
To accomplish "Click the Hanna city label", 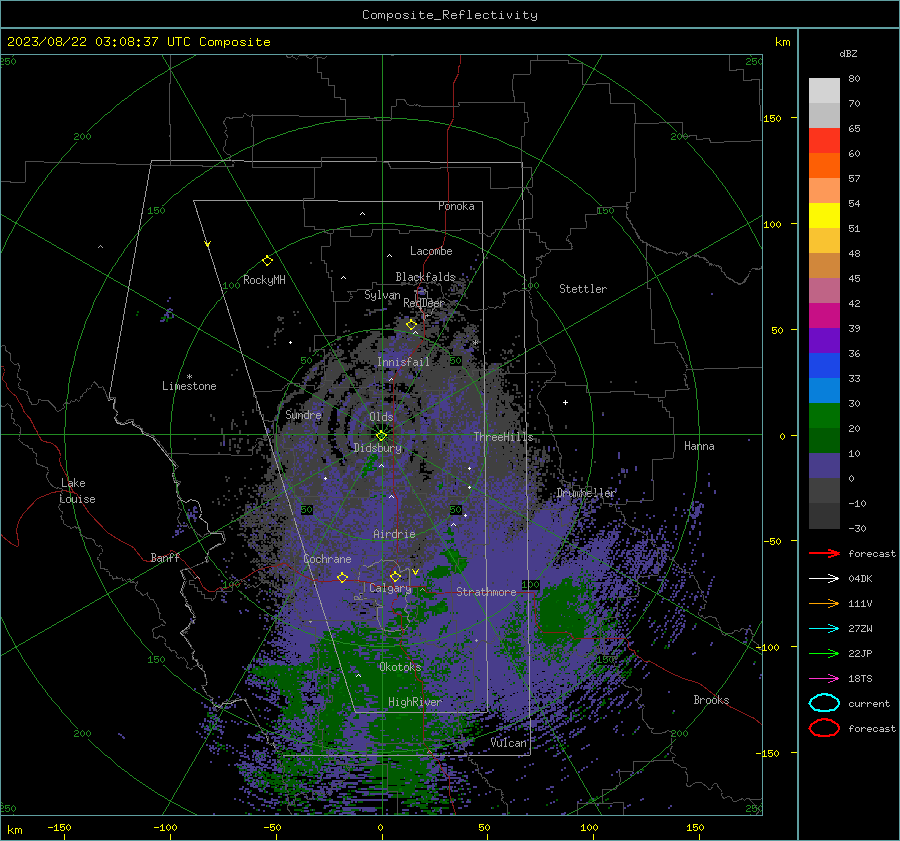I will tap(699, 446).
